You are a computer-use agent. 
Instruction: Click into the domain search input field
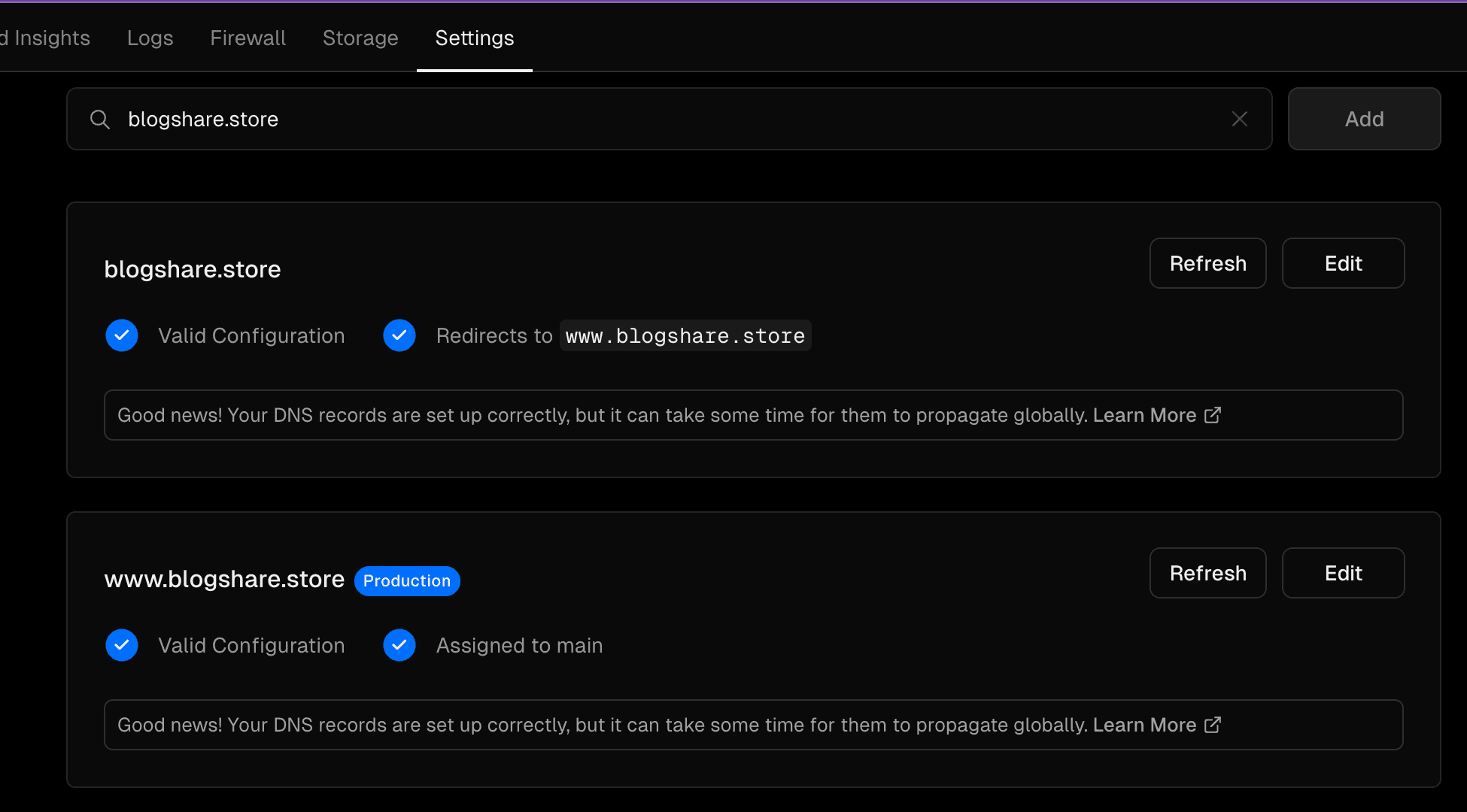(668, 119)
